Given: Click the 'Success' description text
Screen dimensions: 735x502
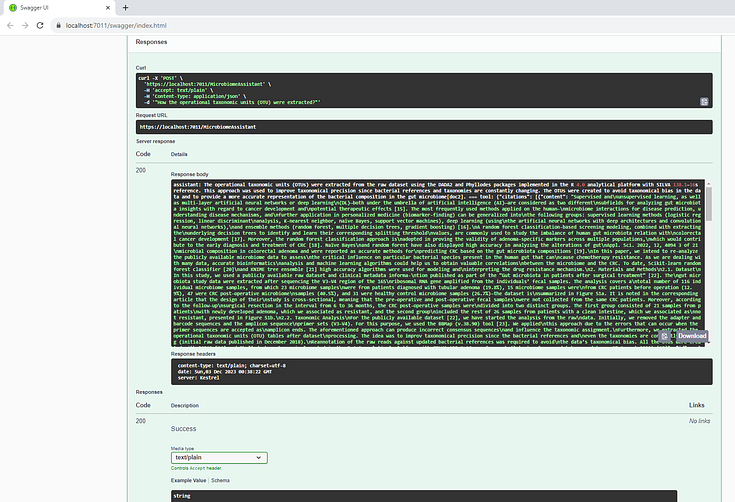Looking at the screenshot, I should pos(183,429).
